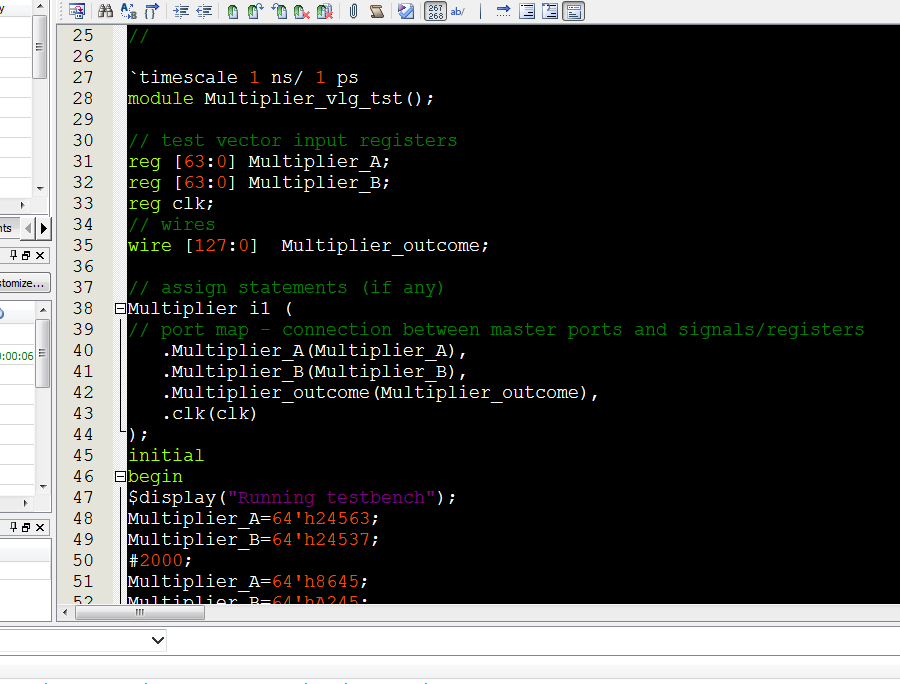Close the upper side panel
Screen dimensions: 900x684
click(x=40, y=255)
